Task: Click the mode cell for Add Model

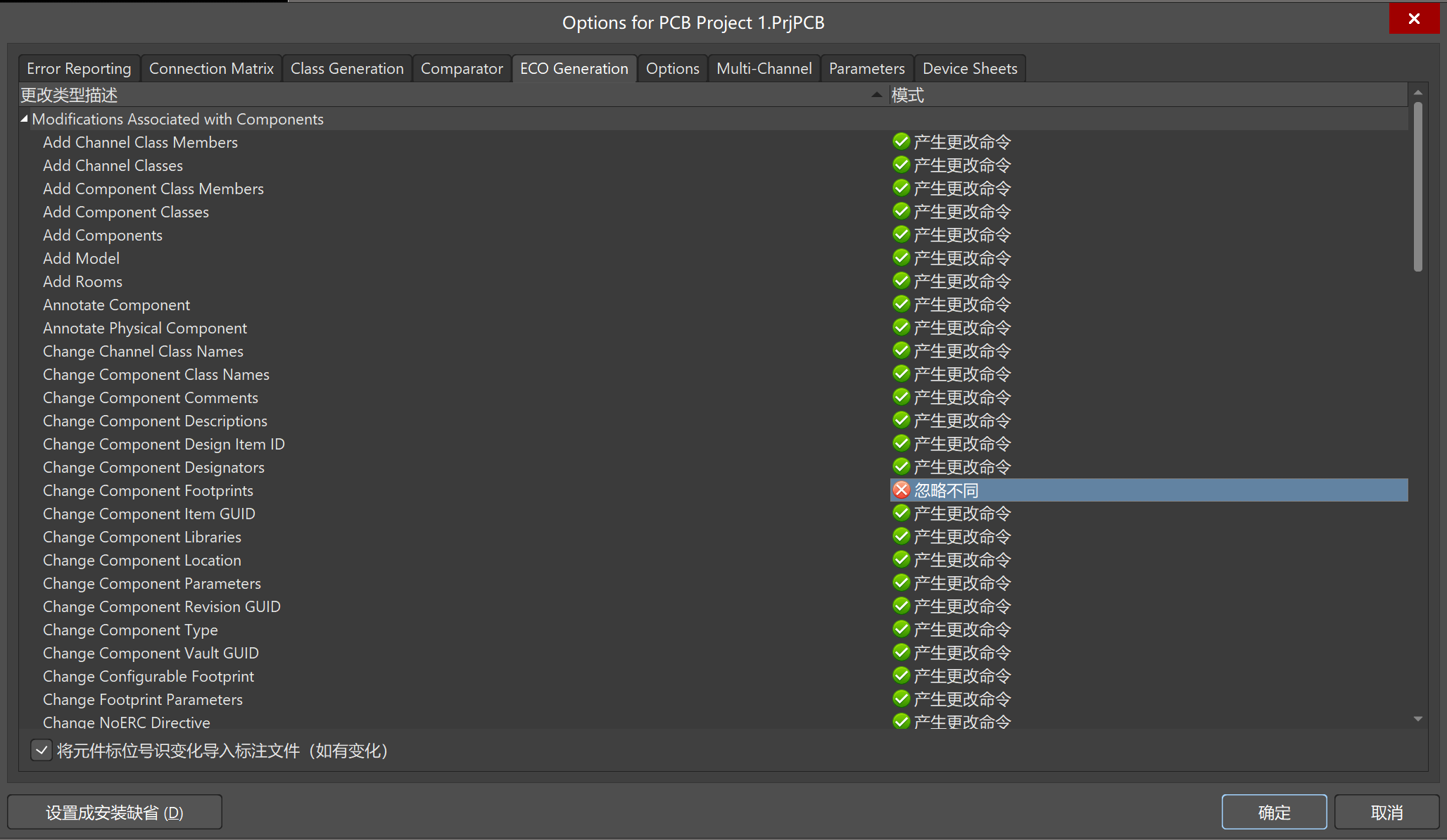Action: [961, 258]
